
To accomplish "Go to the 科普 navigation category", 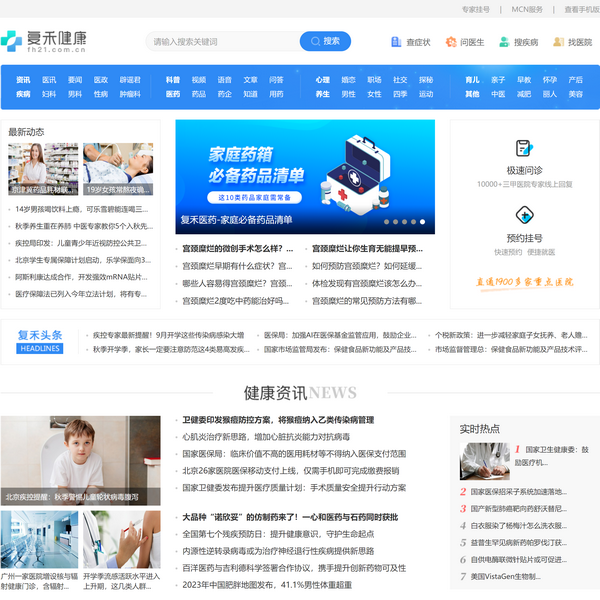I will click(x=173, y=80).
